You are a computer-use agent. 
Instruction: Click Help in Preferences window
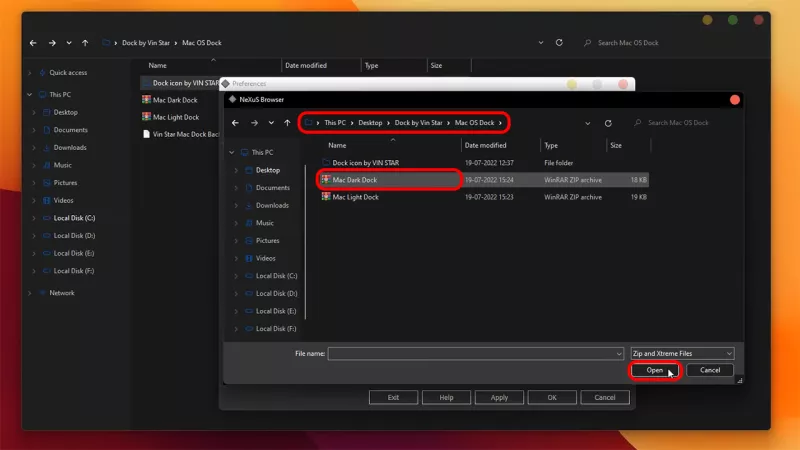(x=446, y=397)
